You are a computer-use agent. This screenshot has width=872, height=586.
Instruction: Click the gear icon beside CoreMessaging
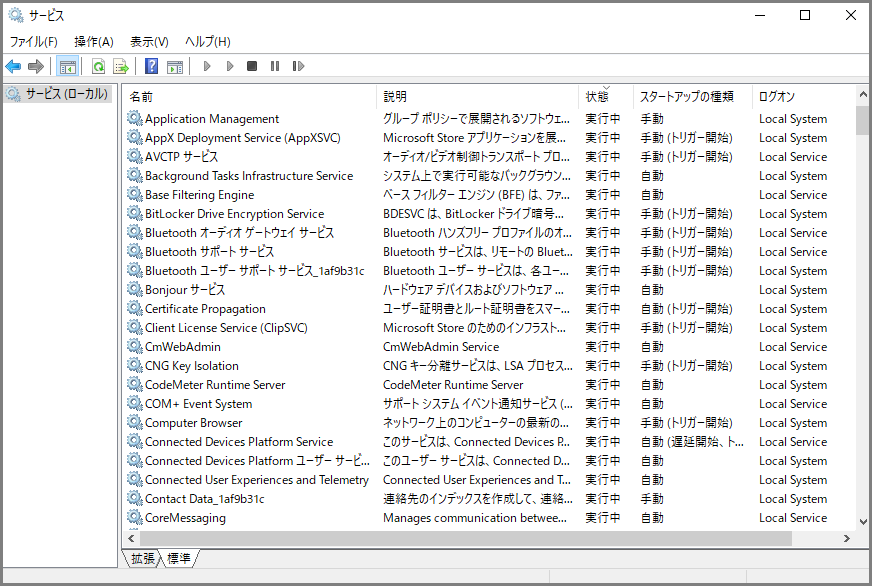click(135, 517)
